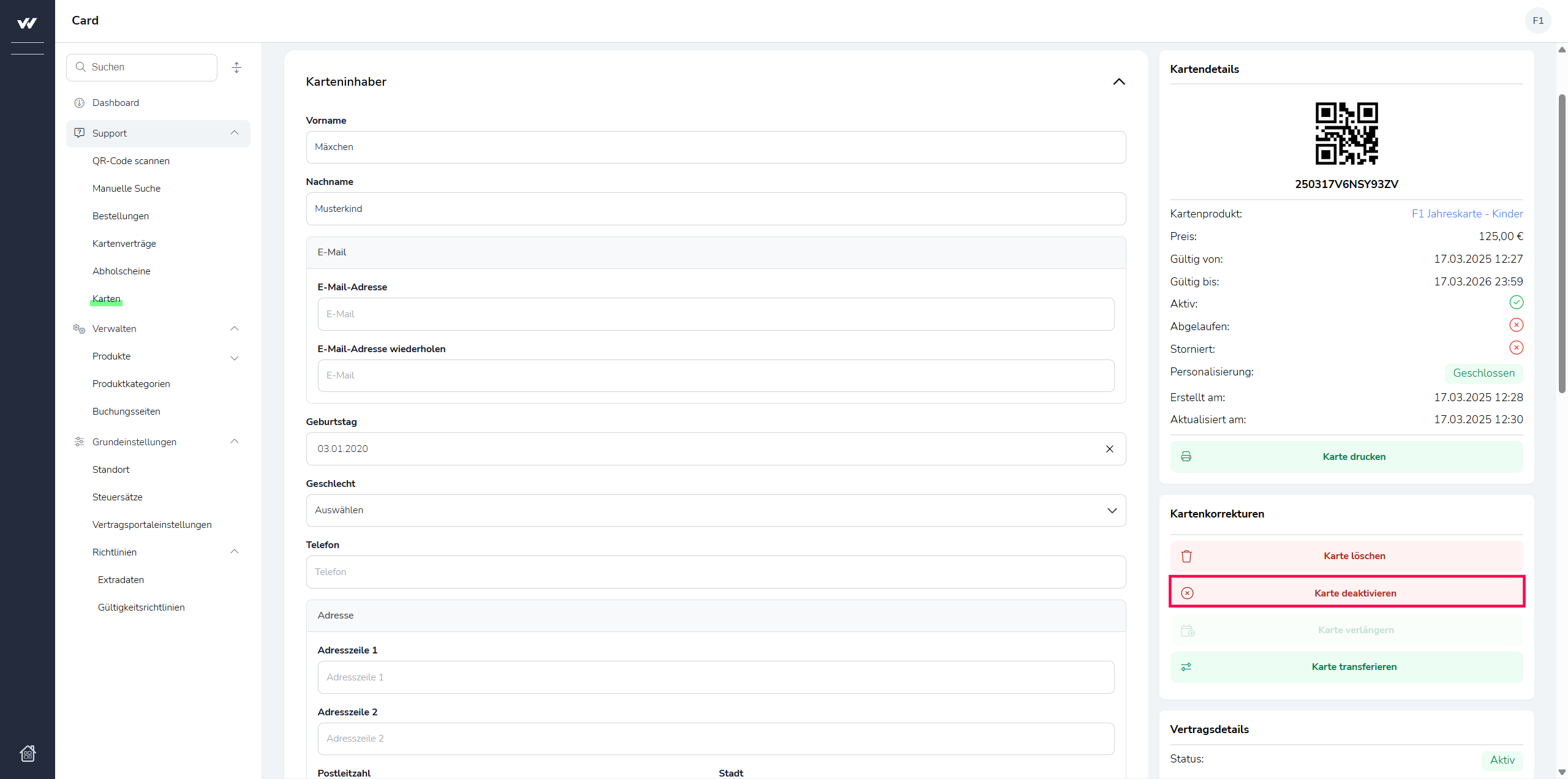The width and height of the screenshot is (1568, 779).
Task: Click the W logo at top left
Action: coord(27,23)
